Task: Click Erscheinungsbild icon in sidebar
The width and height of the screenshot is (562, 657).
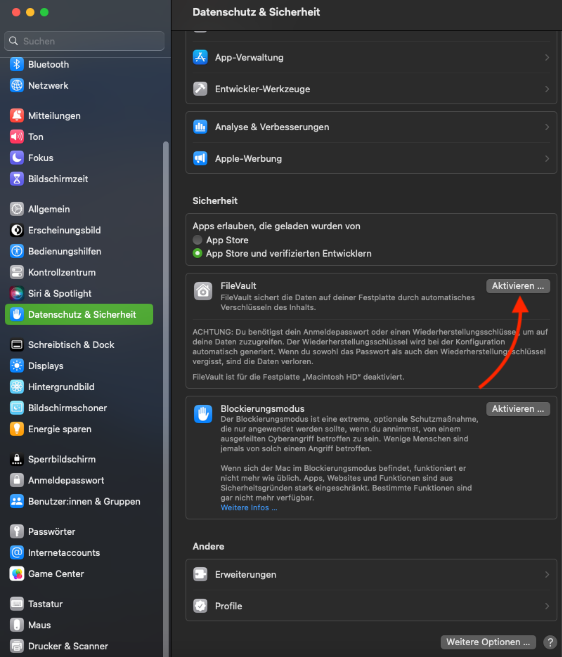Action: tap(17, 230)
